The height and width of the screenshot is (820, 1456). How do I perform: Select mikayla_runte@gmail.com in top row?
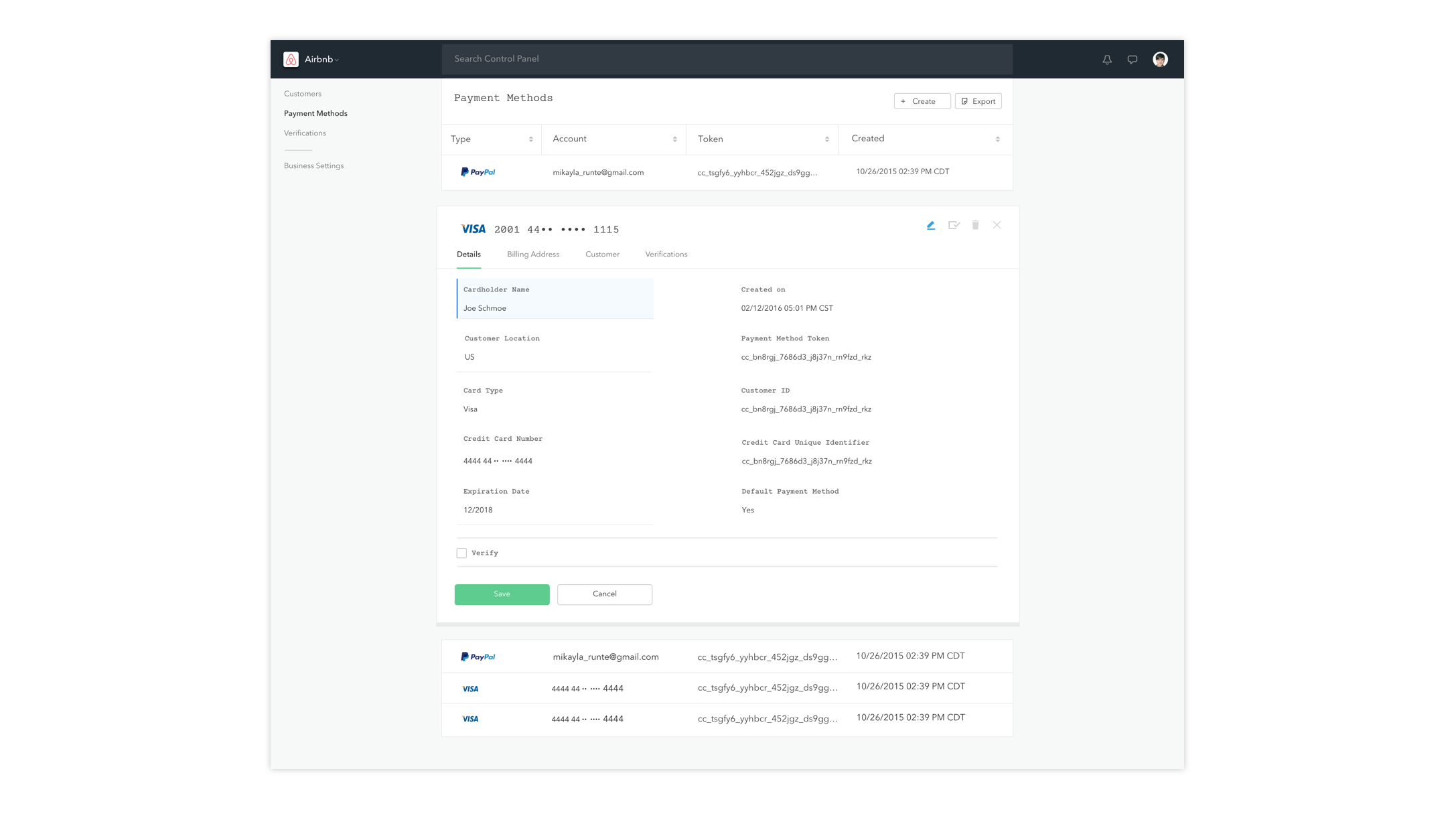(598, 173)
